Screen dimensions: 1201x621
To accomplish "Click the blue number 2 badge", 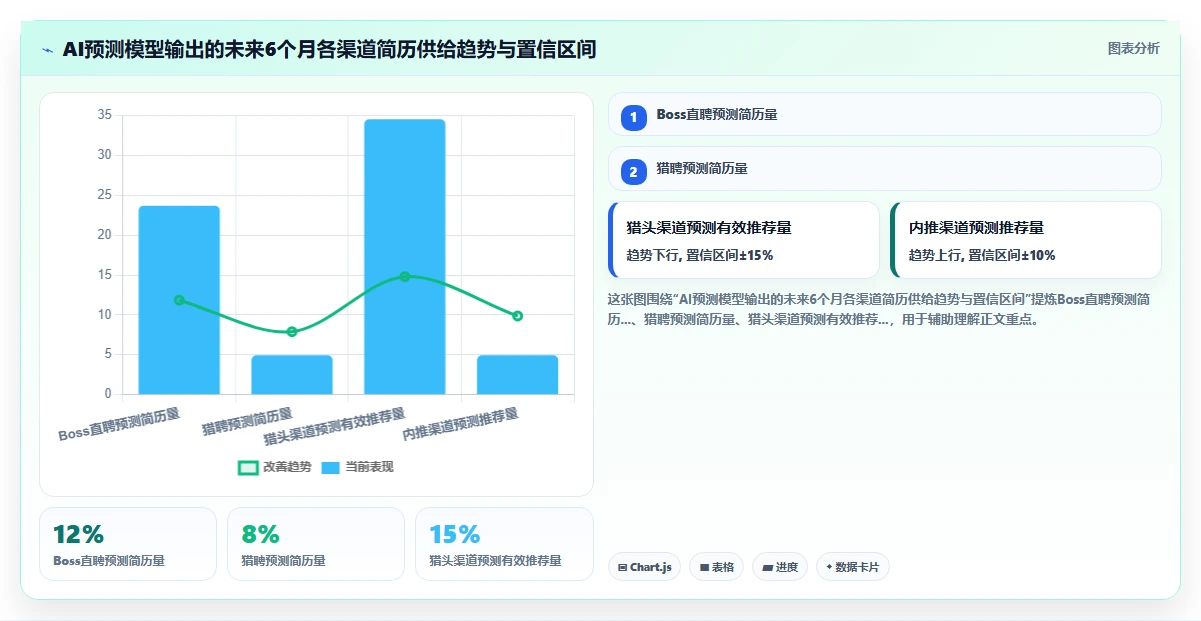I will (x=633, y=172).
